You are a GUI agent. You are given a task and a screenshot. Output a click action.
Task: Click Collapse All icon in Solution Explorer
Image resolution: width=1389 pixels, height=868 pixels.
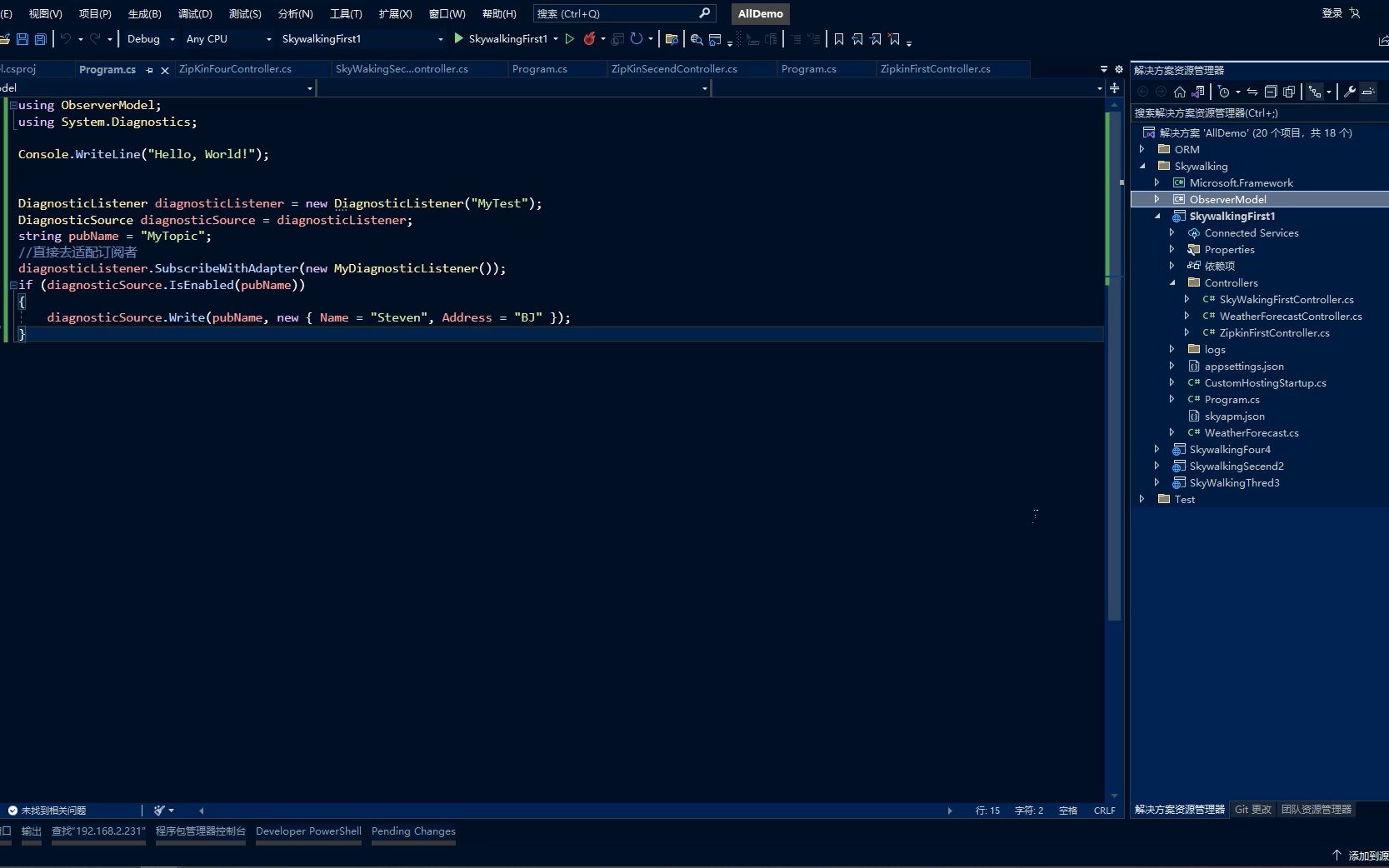[x=1271, y=92]
